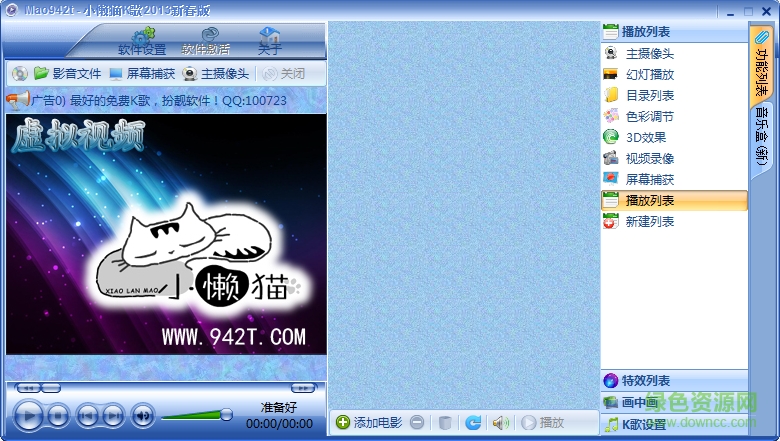Viewport: 780px width, 441px height.
Task: Click 添加电影 add movie button
Action: [369, 423]
